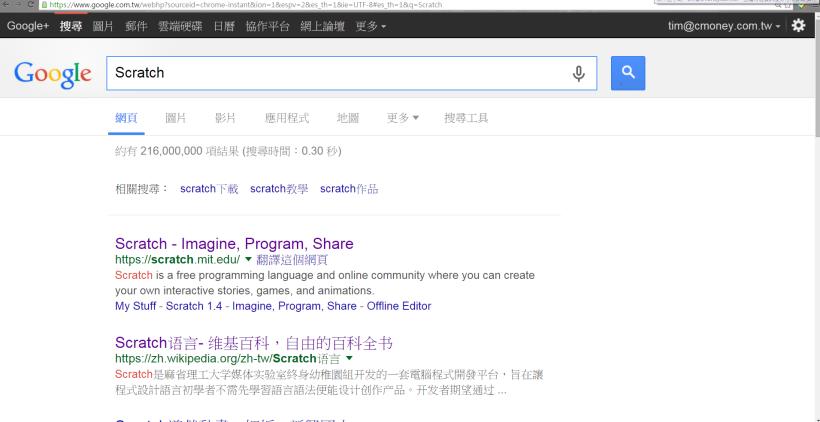Open the Google+ link in top bar
The width and height of the screenshot is (820, 422).
pos(28,26)
